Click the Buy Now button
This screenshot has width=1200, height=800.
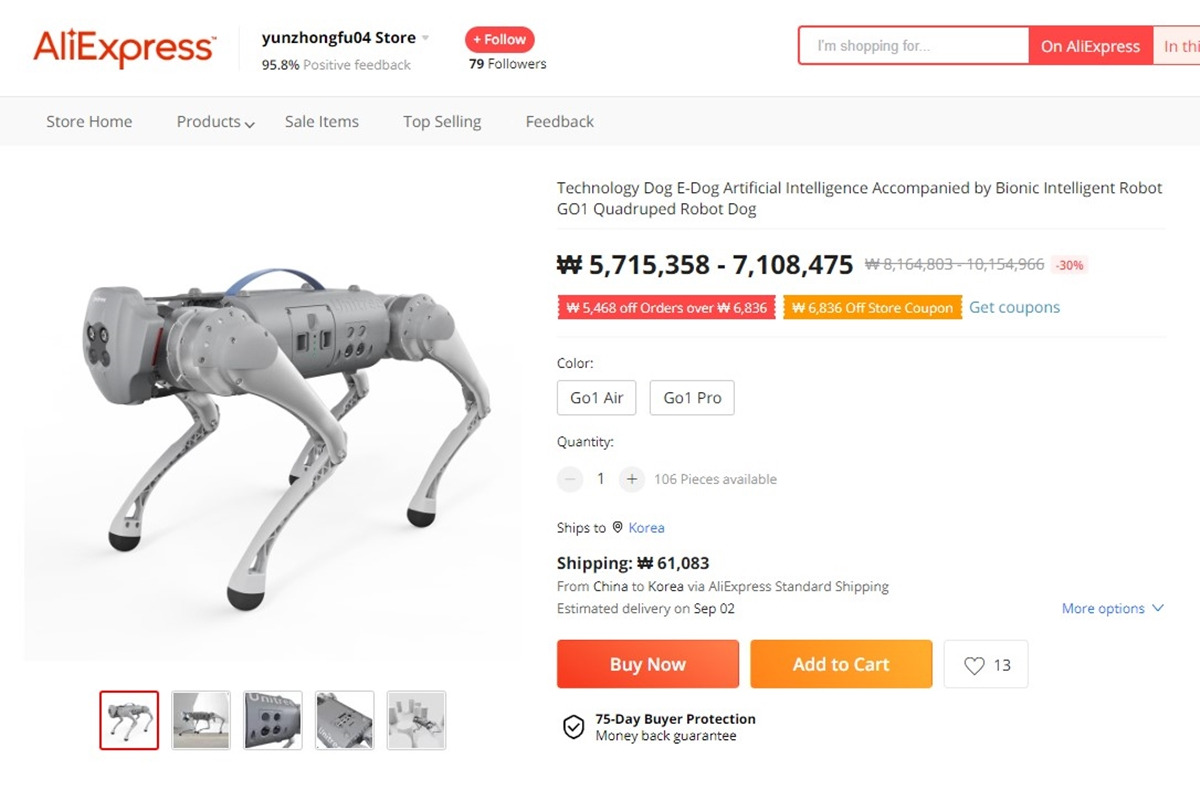click(648, 664)
